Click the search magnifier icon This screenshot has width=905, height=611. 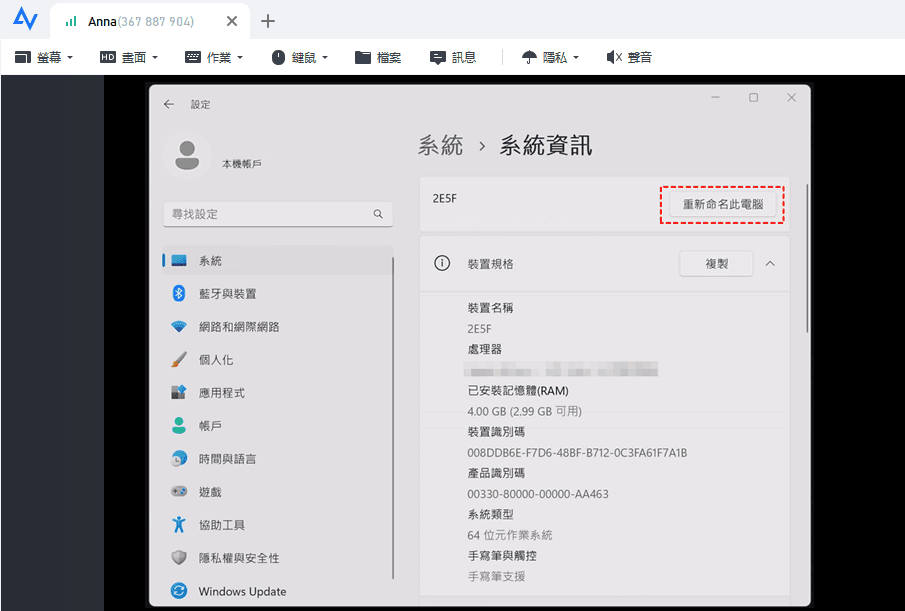(x=378, y=214)
